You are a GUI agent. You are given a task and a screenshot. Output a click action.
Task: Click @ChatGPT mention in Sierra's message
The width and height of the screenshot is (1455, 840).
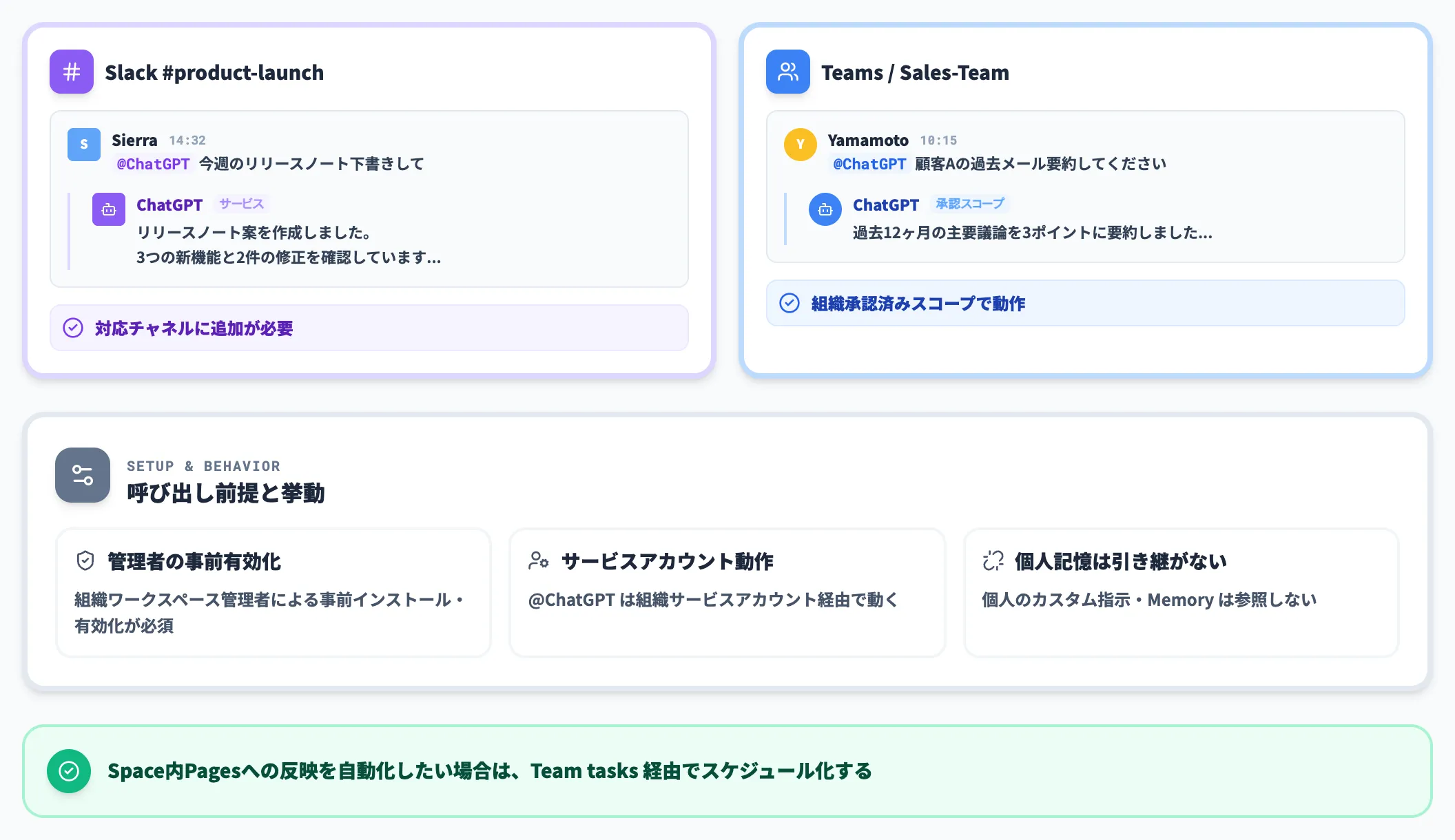pos(153,164)
